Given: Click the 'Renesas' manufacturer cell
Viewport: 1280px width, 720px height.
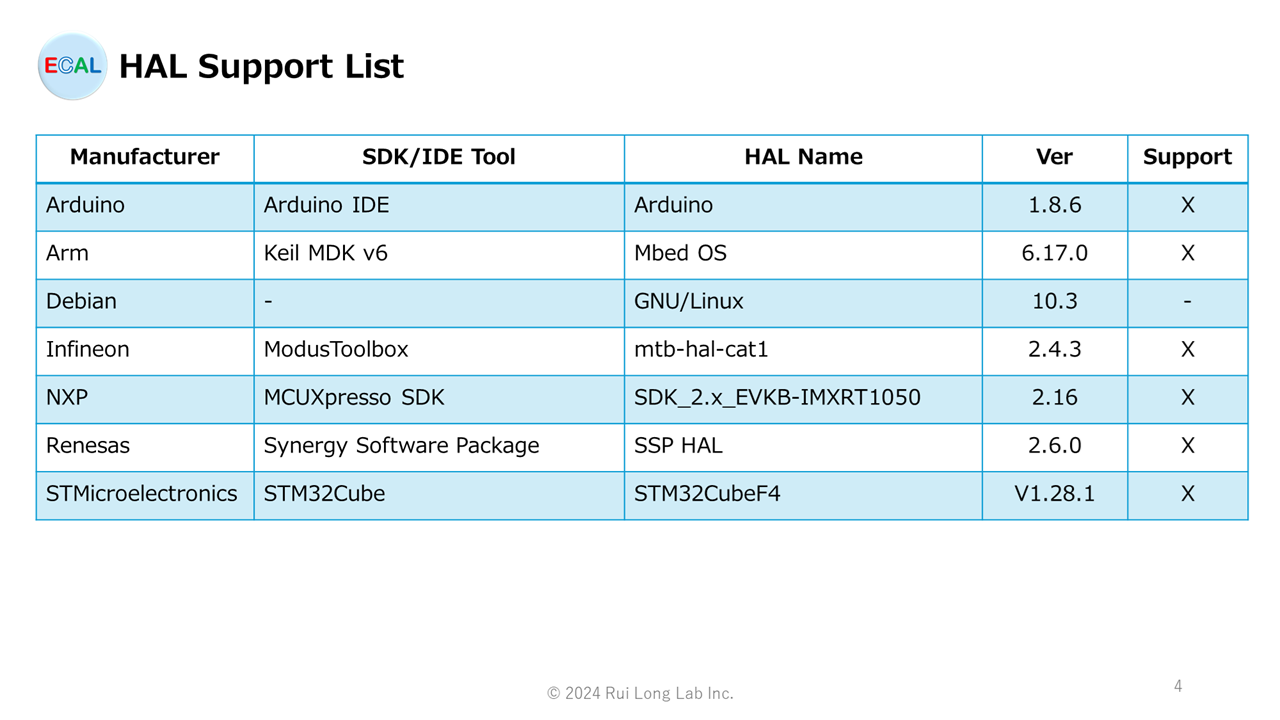Looking at the screenshot, I should pyautogui.click(x=145, y=446).
